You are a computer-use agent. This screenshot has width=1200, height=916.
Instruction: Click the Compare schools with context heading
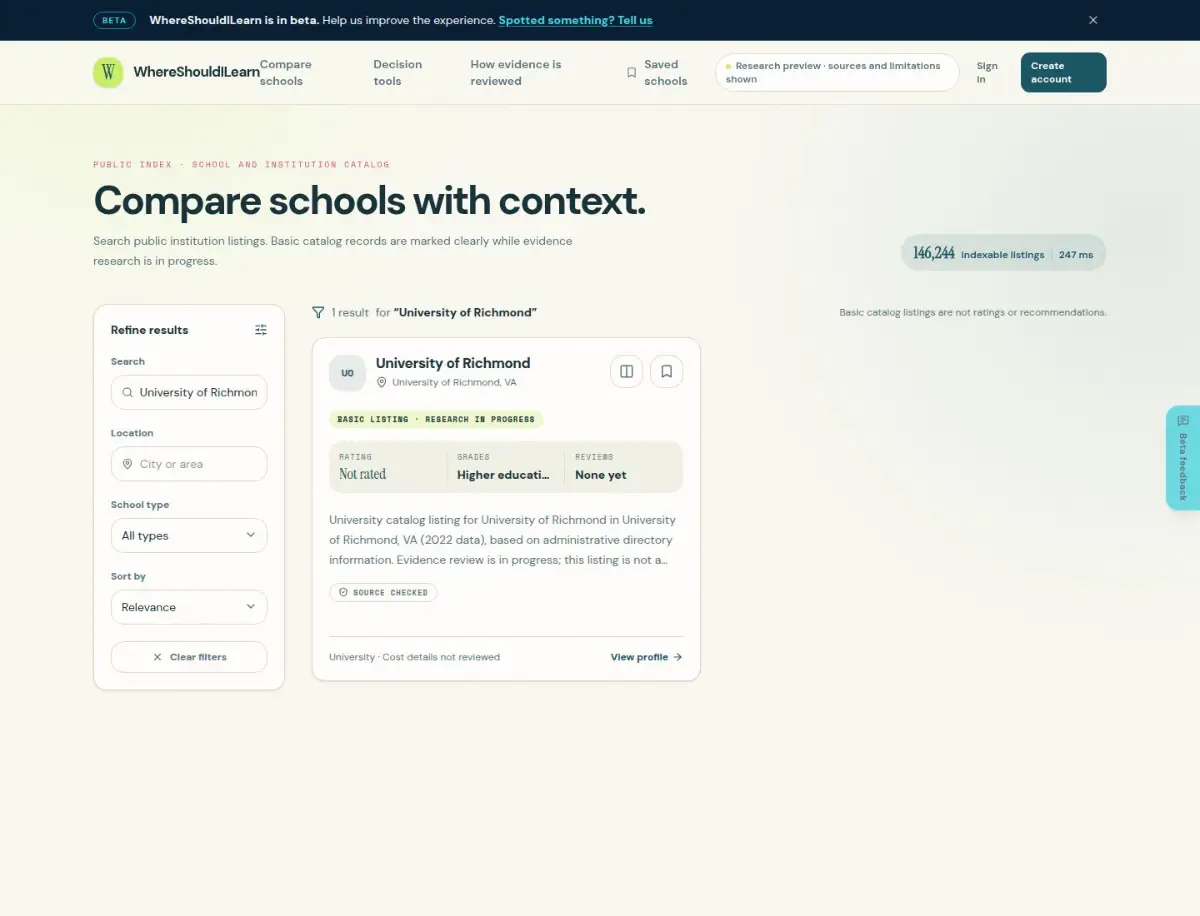[x=369, y=201]
